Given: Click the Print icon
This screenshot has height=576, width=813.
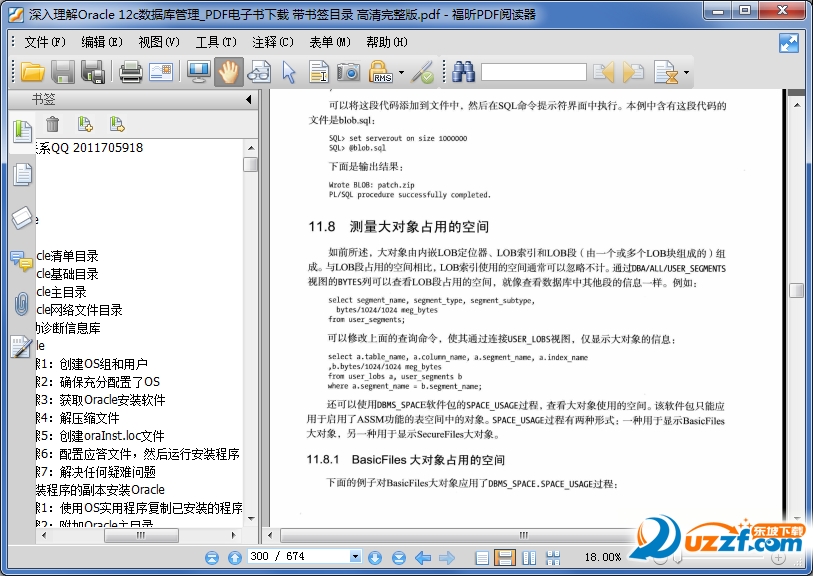Looking at the screenshot, I should [130, 71].
